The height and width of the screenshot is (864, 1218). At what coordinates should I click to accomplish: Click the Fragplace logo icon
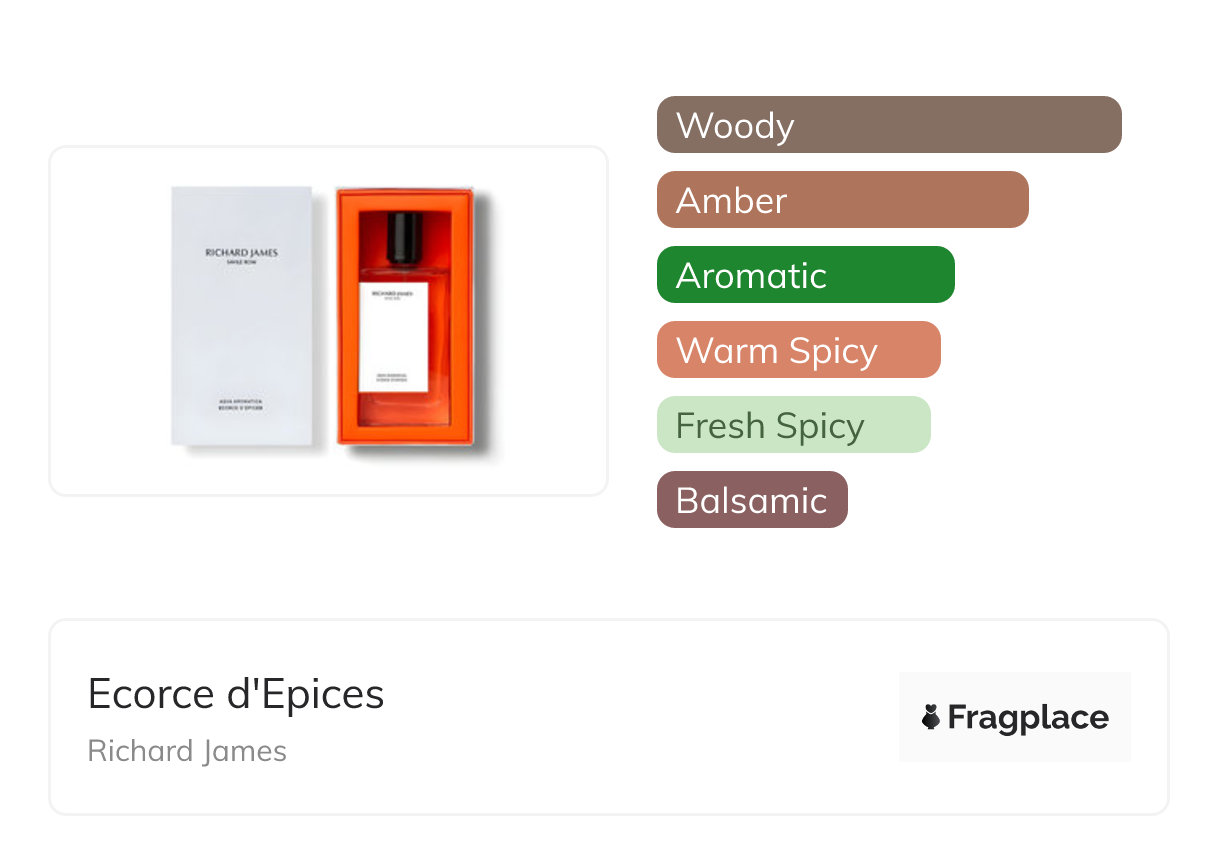931,717
